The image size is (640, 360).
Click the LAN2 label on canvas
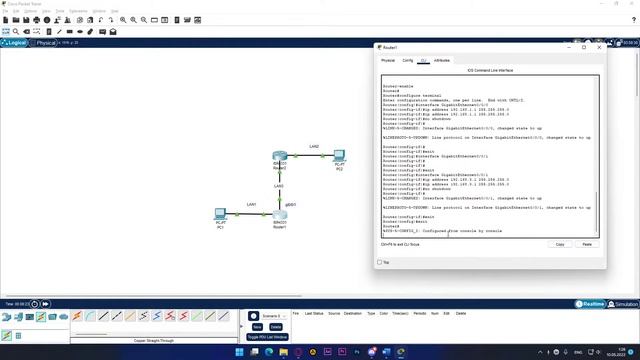[314, 146]
